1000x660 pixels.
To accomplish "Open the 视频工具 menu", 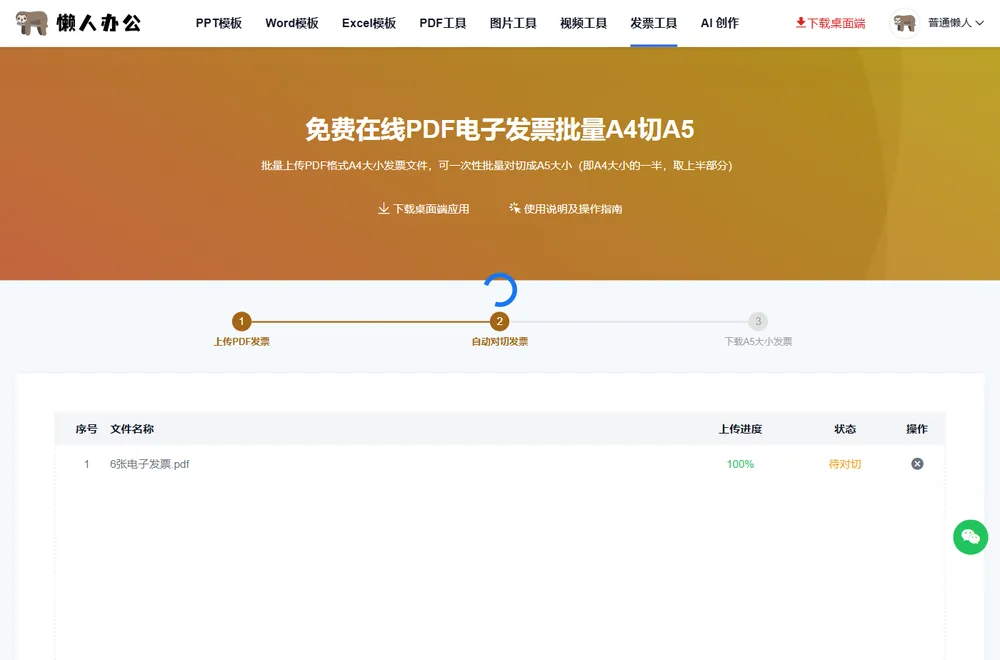I will pyautogui.click(x=583, y=23).
